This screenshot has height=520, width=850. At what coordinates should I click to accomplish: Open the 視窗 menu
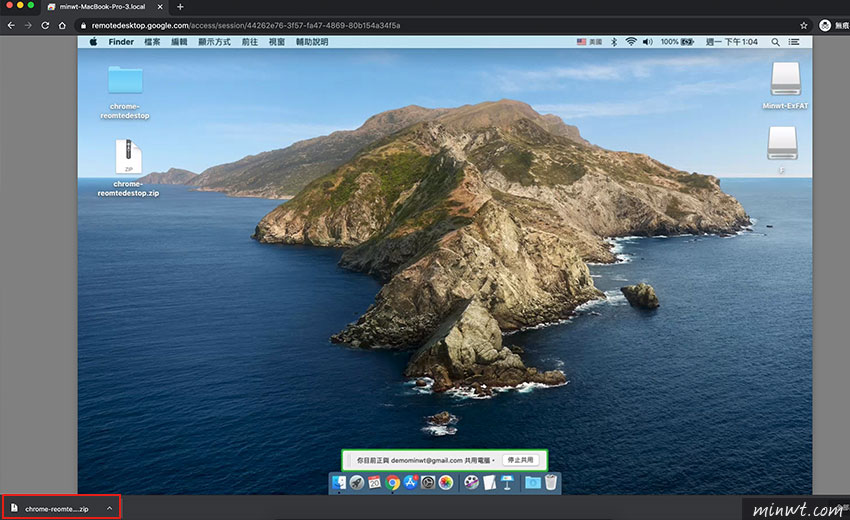coord(277,42)
